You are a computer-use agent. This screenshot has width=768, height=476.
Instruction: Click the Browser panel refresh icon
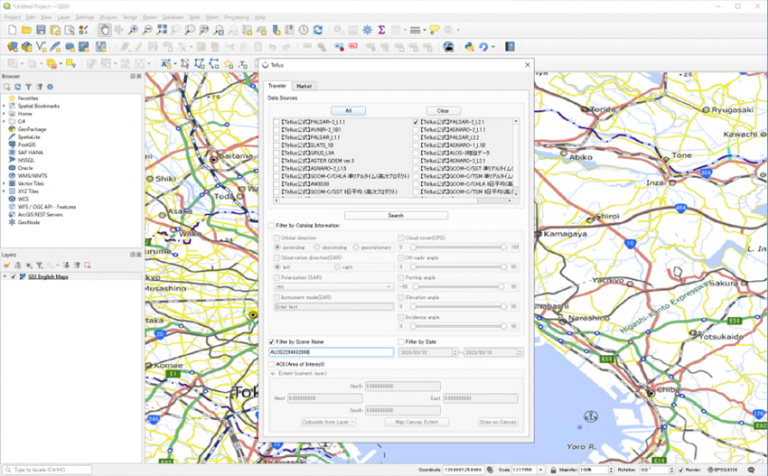[18, 87]
